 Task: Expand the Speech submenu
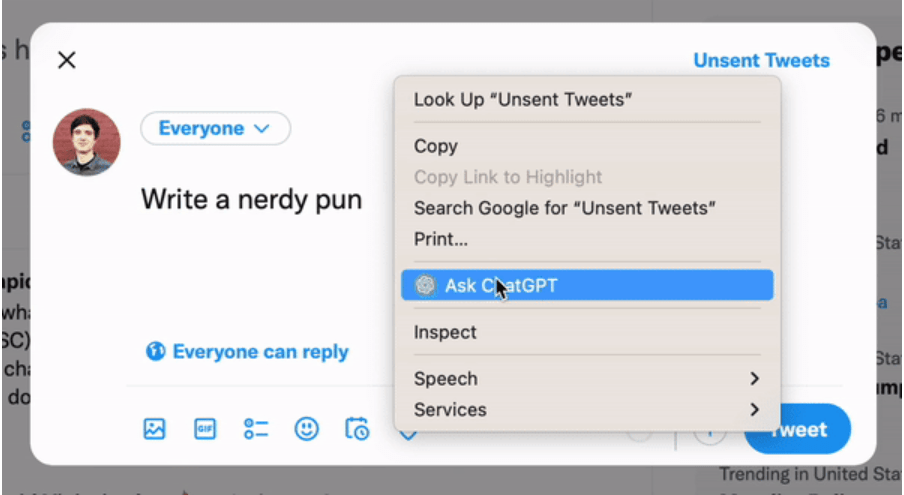[x=587, y=379]
